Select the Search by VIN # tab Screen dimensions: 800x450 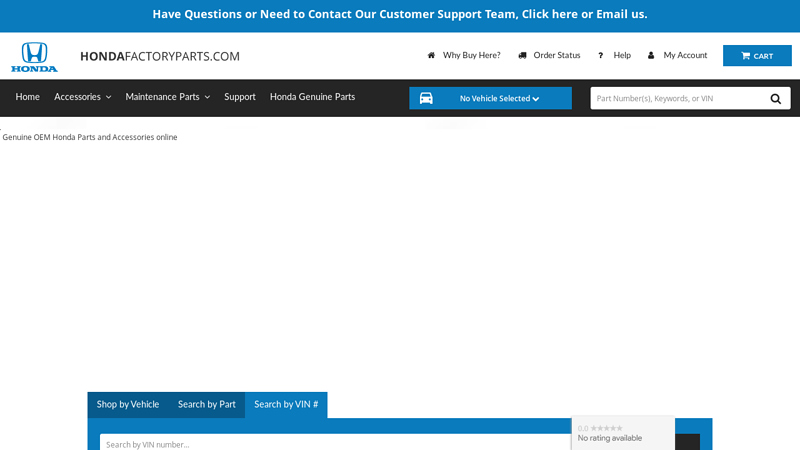286,405
